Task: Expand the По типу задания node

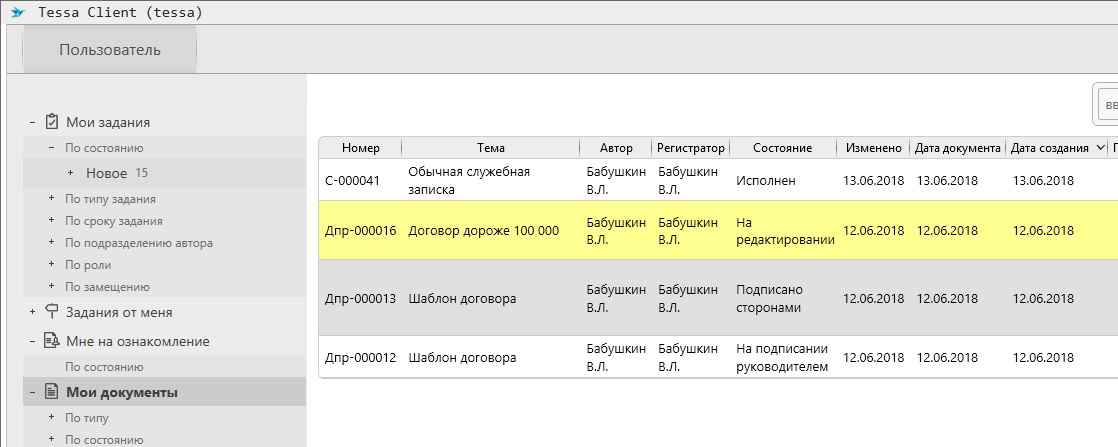Action: tap(51, 199)
